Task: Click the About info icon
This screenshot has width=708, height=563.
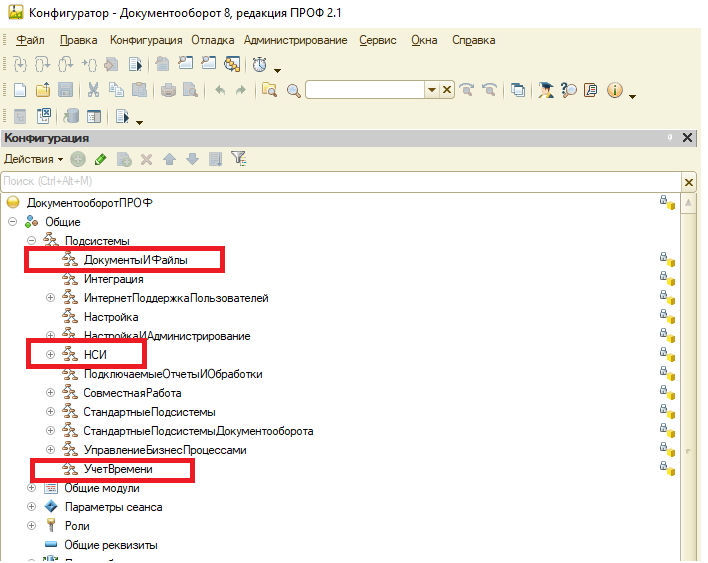Action: coord(615,90)
